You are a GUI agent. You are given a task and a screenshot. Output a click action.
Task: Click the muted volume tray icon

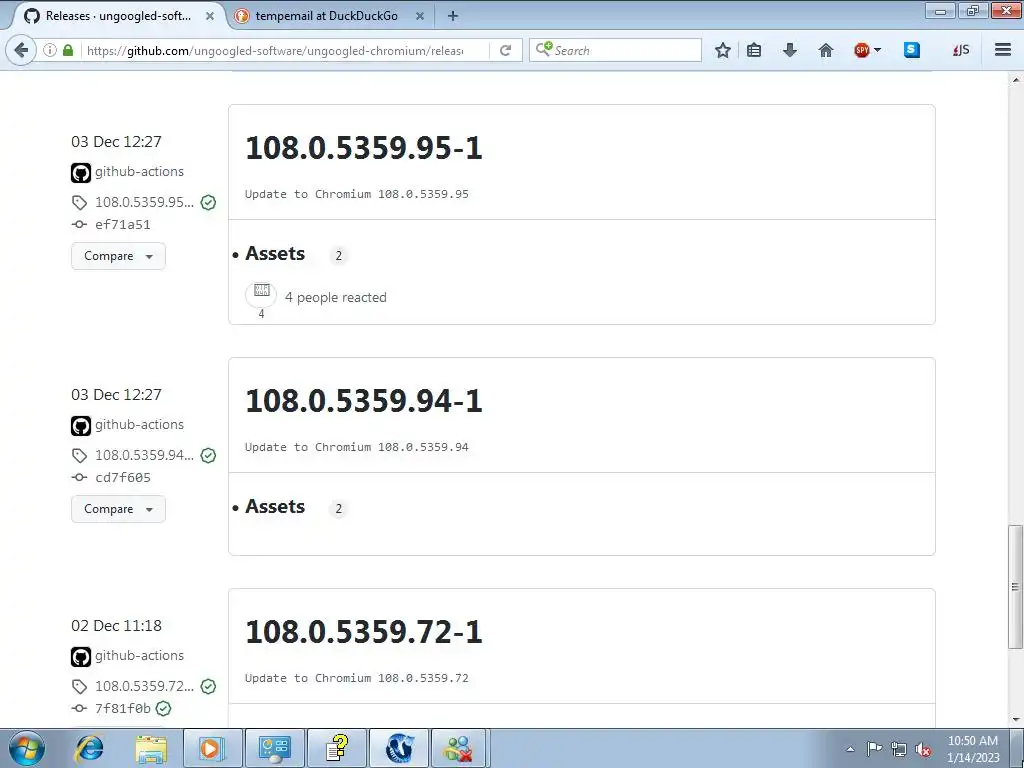coord(923,749)
